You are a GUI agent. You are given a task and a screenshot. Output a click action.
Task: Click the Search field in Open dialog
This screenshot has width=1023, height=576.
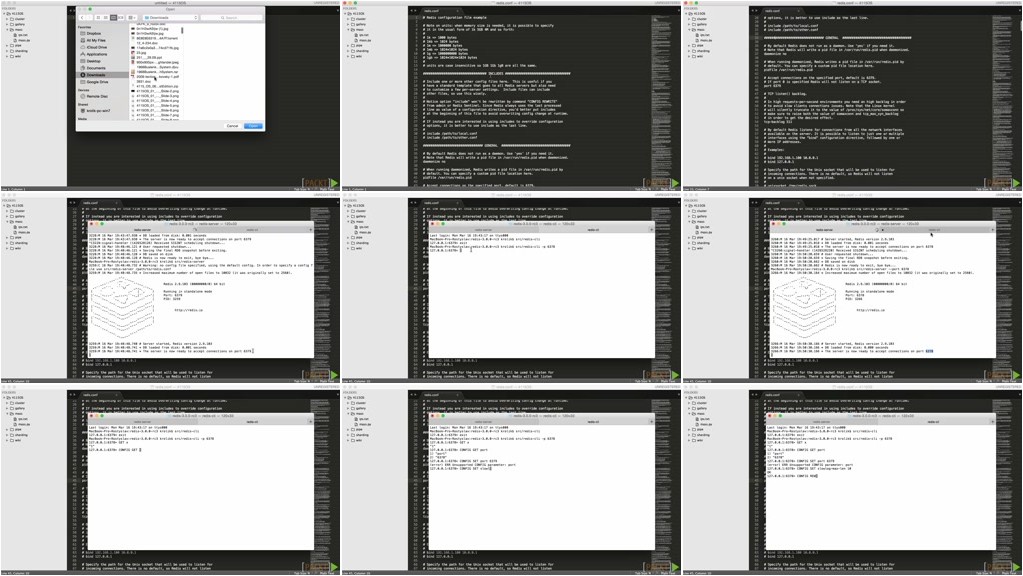click(x=232, y=18)
